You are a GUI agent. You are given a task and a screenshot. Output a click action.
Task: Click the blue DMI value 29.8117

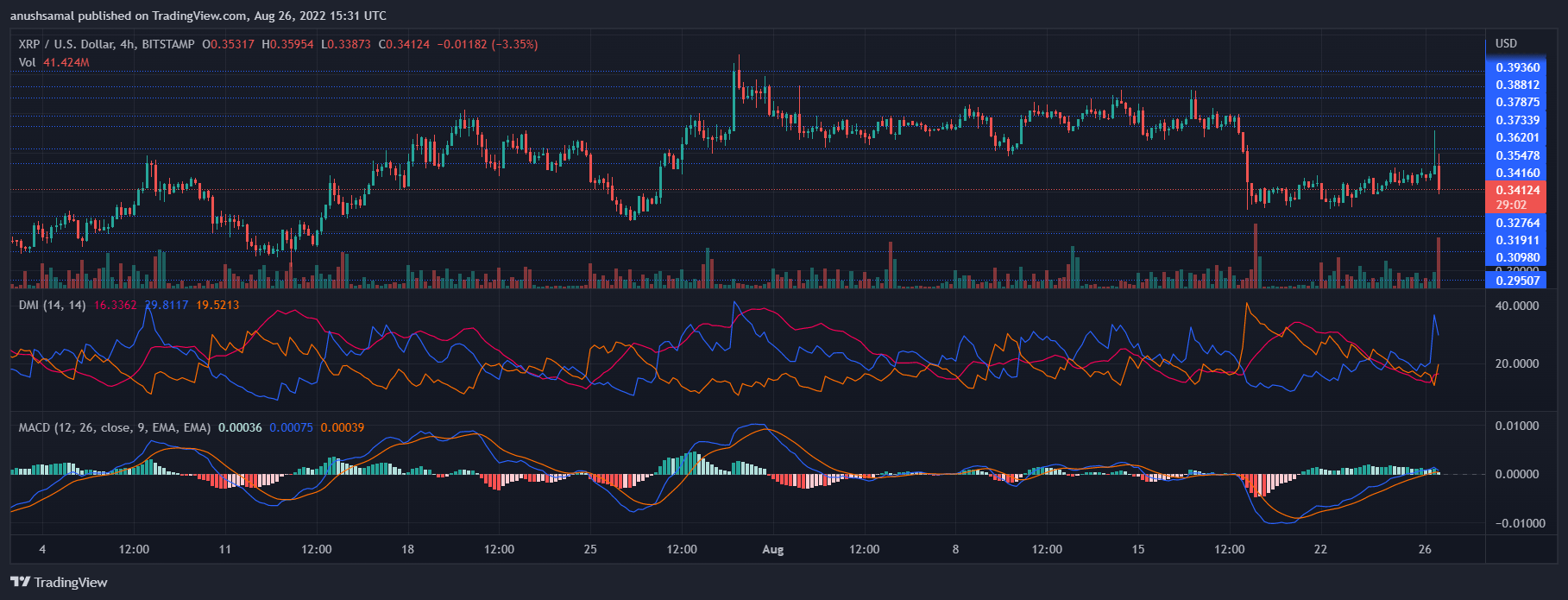click(168, 305)
